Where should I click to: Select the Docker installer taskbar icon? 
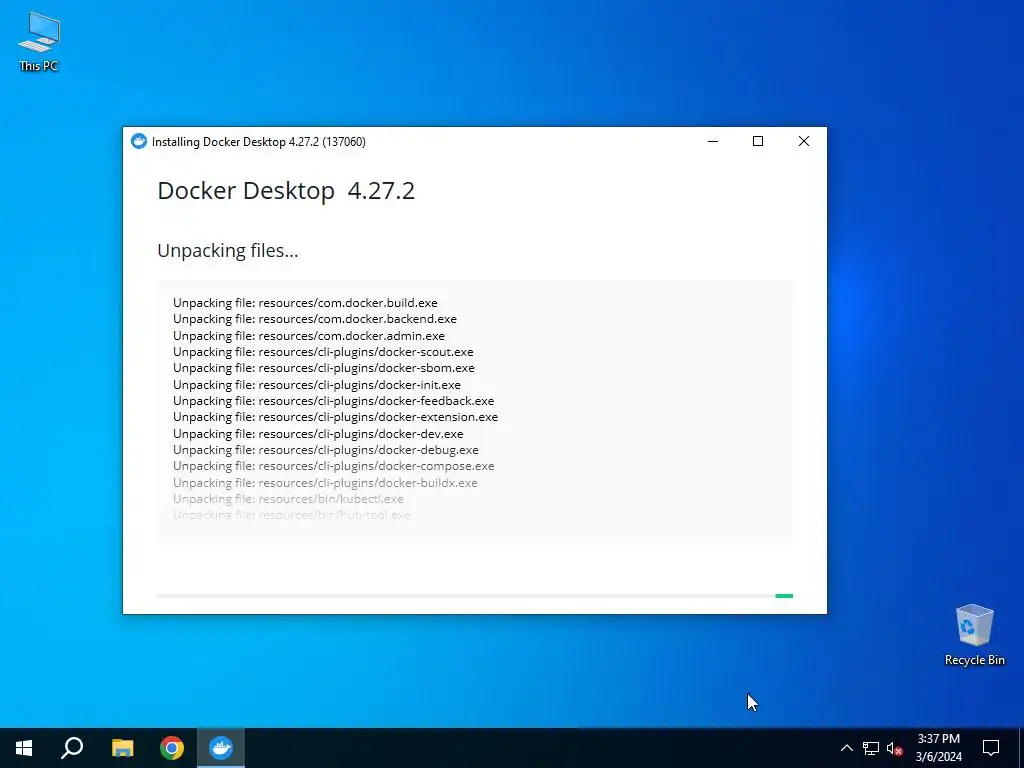click(x=221, y=748)
